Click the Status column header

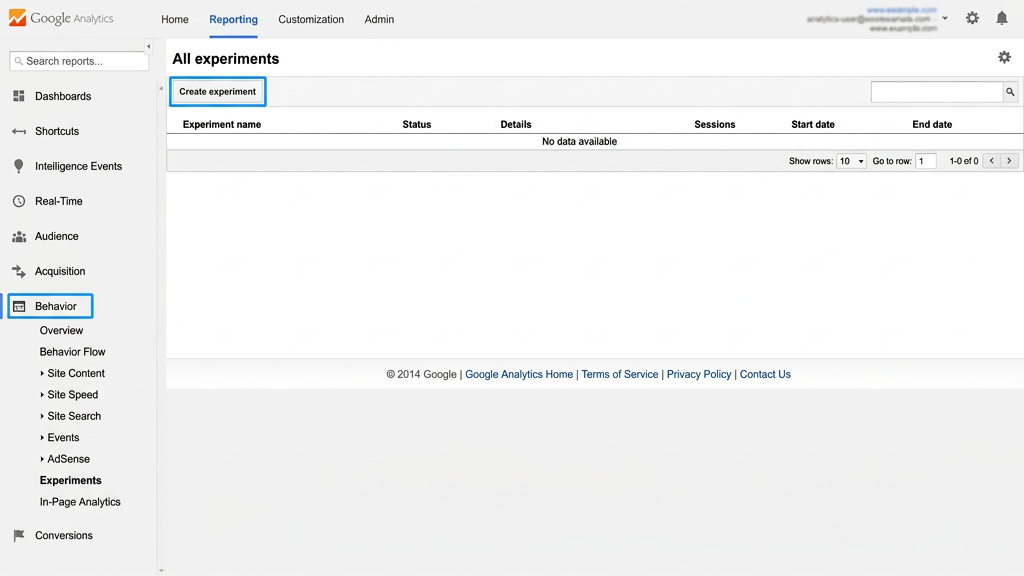click(417, 125)
